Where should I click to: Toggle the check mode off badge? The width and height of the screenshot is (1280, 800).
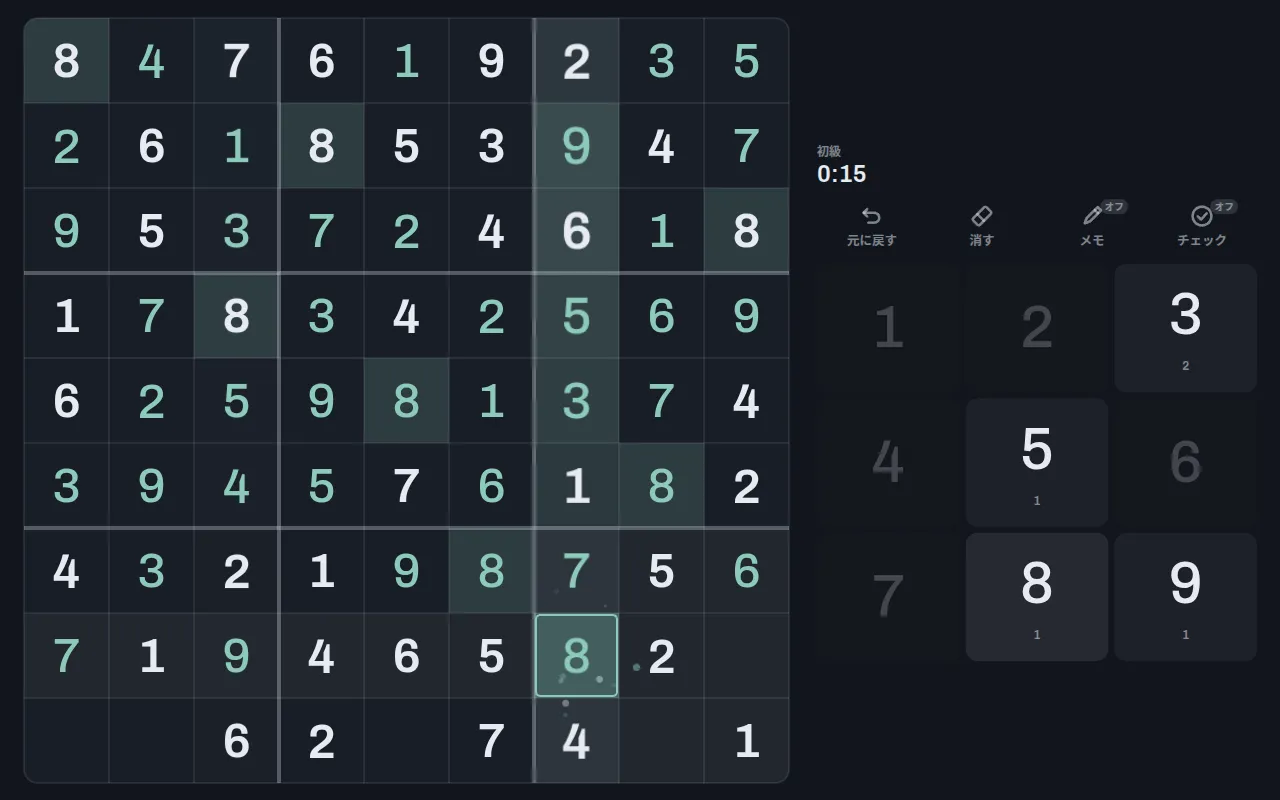click(x=1224, y=207)
